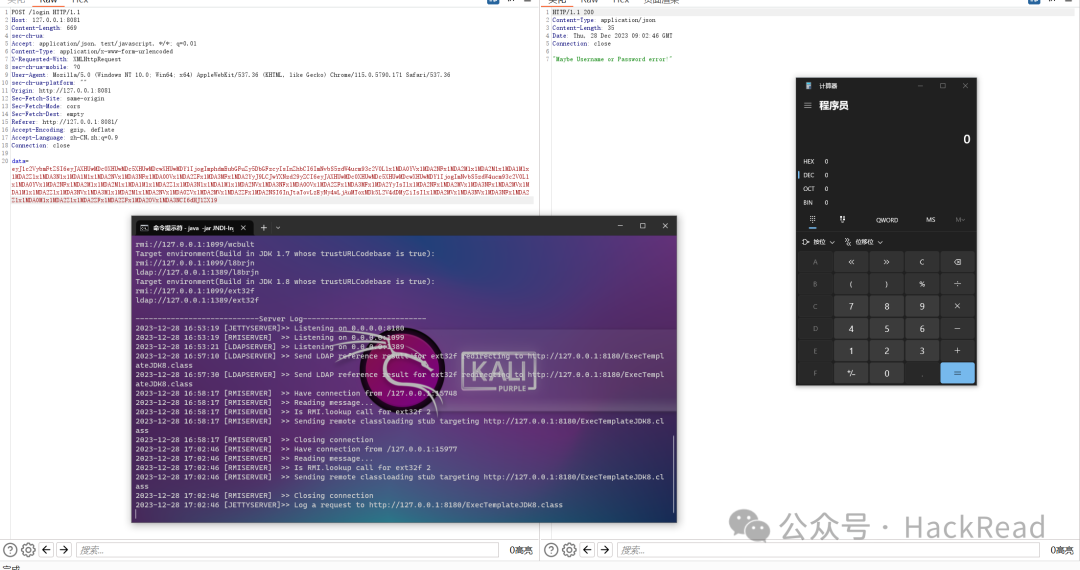Screen dimensions: 1080x570
Task: Click the "HTTP/1.1 200" response status line
Action: (x=573, y=12)
